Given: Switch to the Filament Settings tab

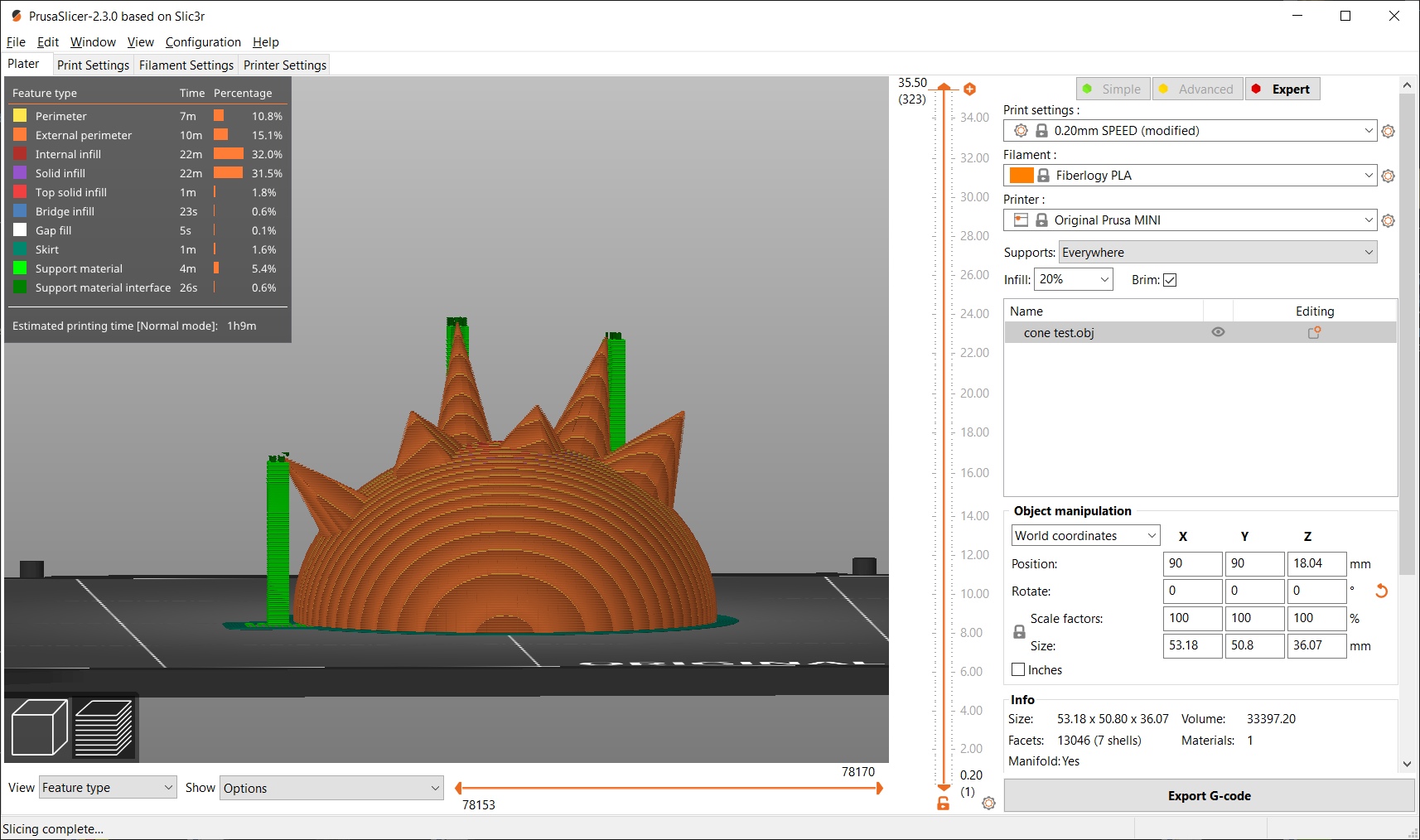Looking at the screenshot, I should pyautogui.click(x=186, y=65).
